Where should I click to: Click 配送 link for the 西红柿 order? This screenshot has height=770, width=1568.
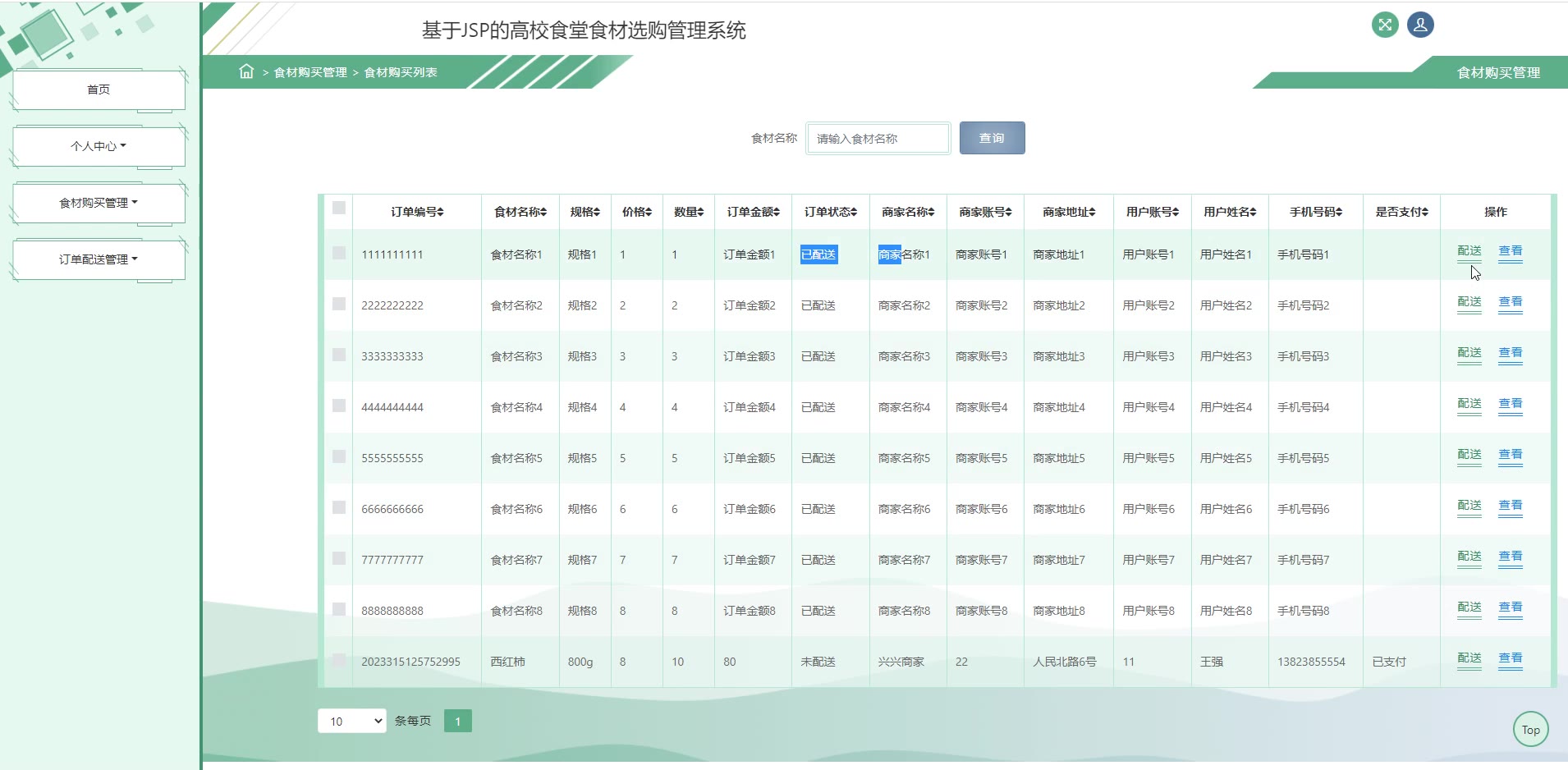(1469, 658)
